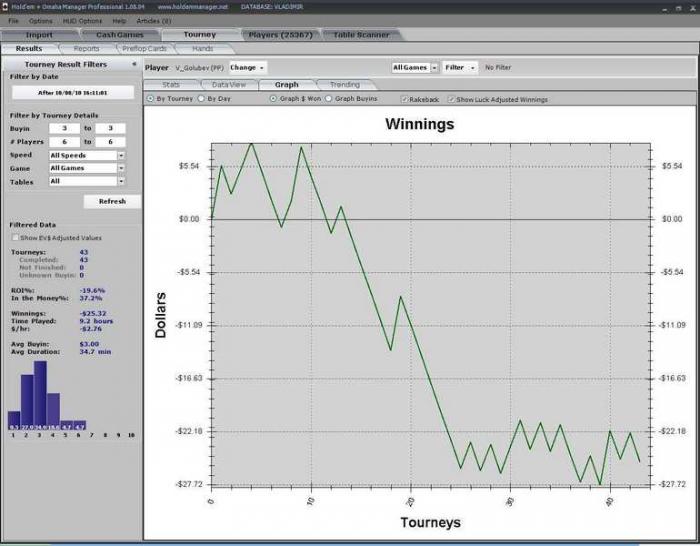Open the Articles menu
Screen dimensions: 700x546
pyautogui.click(x=154, y=21)
